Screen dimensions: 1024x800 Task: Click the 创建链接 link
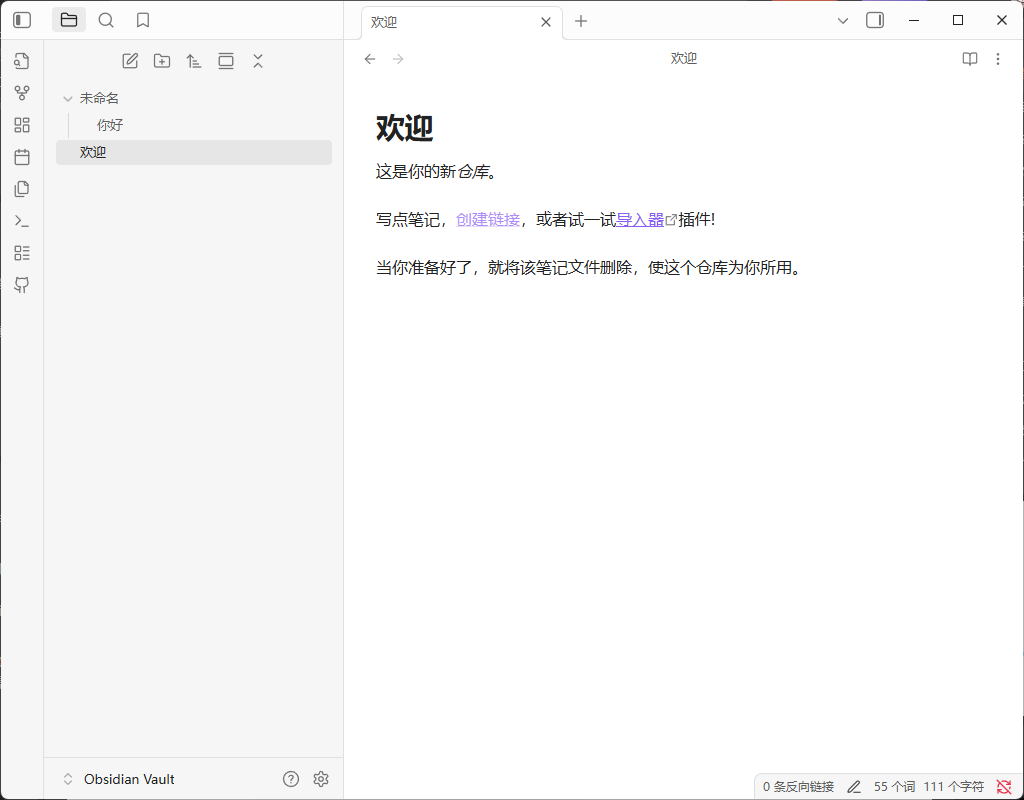488,220
